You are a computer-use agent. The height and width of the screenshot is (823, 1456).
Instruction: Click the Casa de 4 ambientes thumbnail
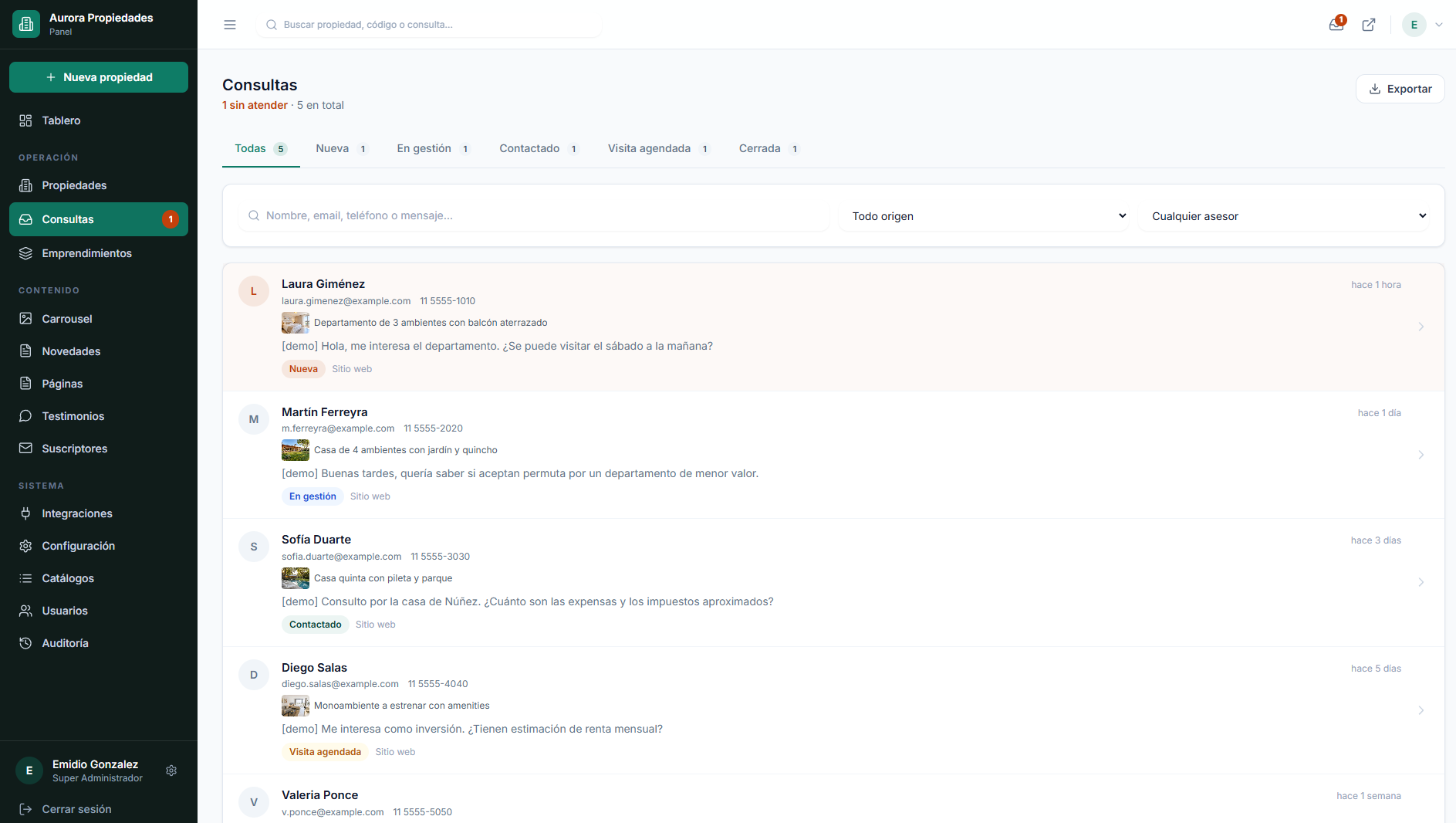pyautogui.click(x=295, y=450)
